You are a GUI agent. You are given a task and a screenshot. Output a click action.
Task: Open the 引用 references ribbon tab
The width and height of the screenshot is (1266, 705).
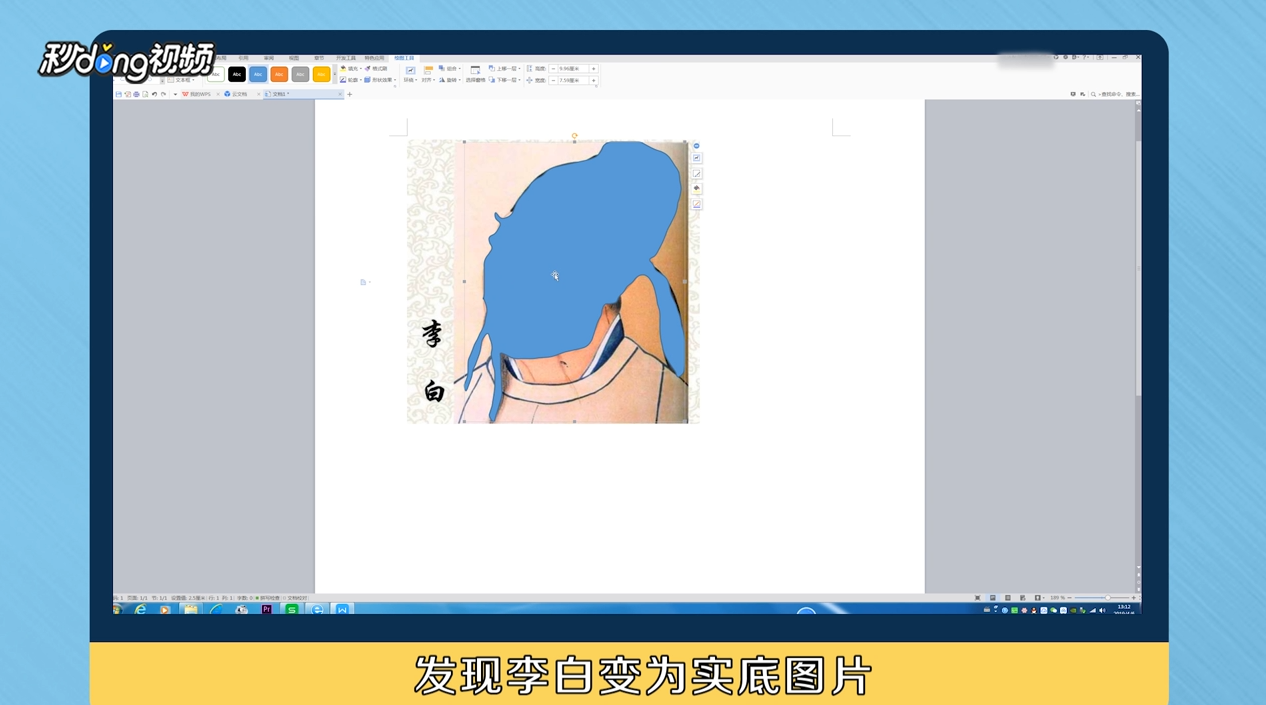pos(243,58)
